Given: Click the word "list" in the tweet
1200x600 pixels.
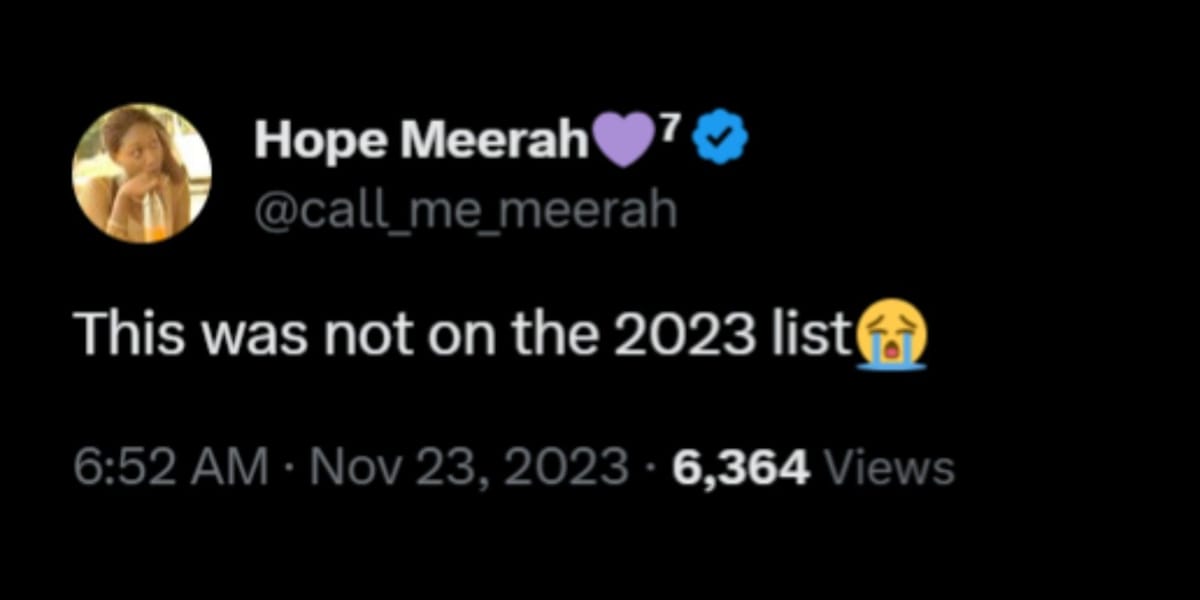Looking at the screenshot, I should click(812, 336).
